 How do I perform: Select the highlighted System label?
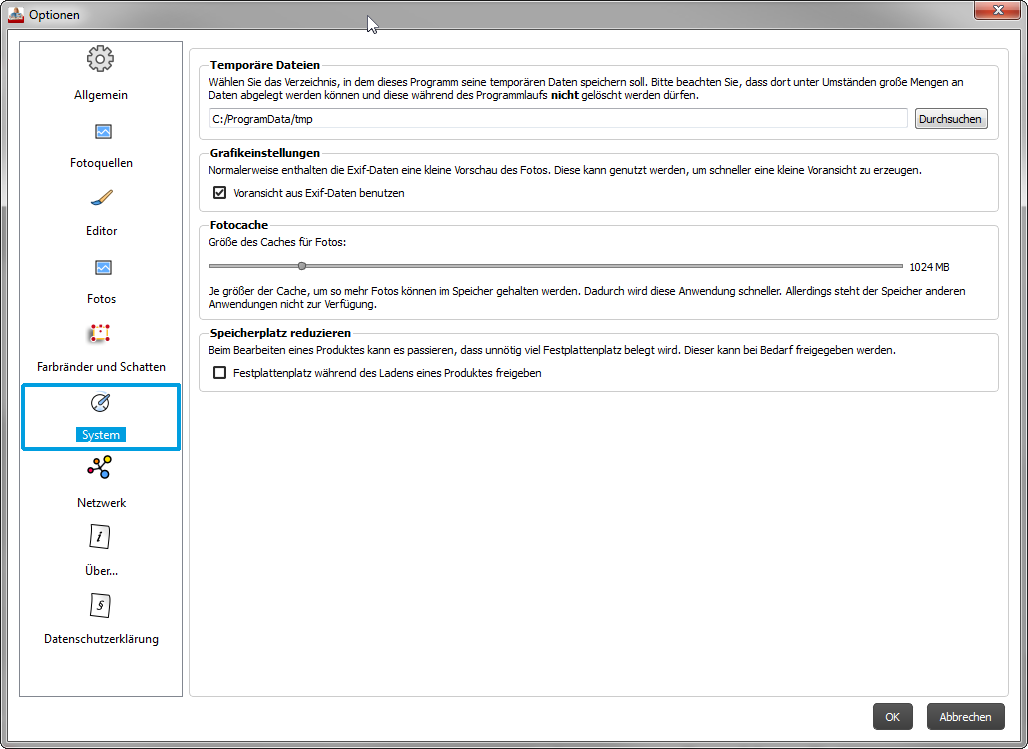point(101,434)
